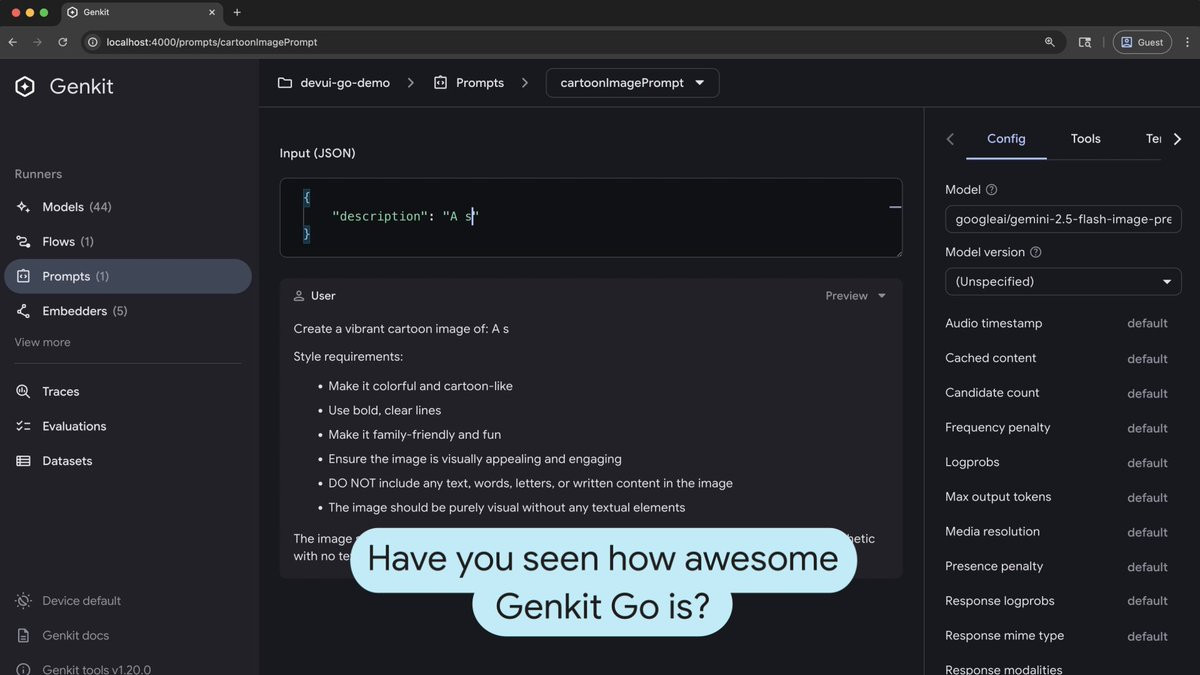Click the devui-go-demo folder icon
The image size is (1200, 675).
pos(285,83)
